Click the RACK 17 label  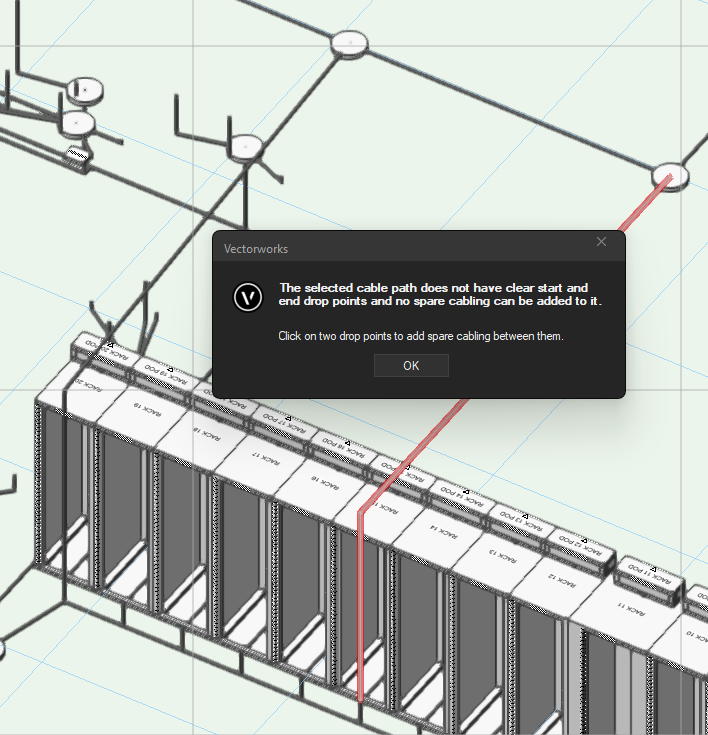click(264, 458)
